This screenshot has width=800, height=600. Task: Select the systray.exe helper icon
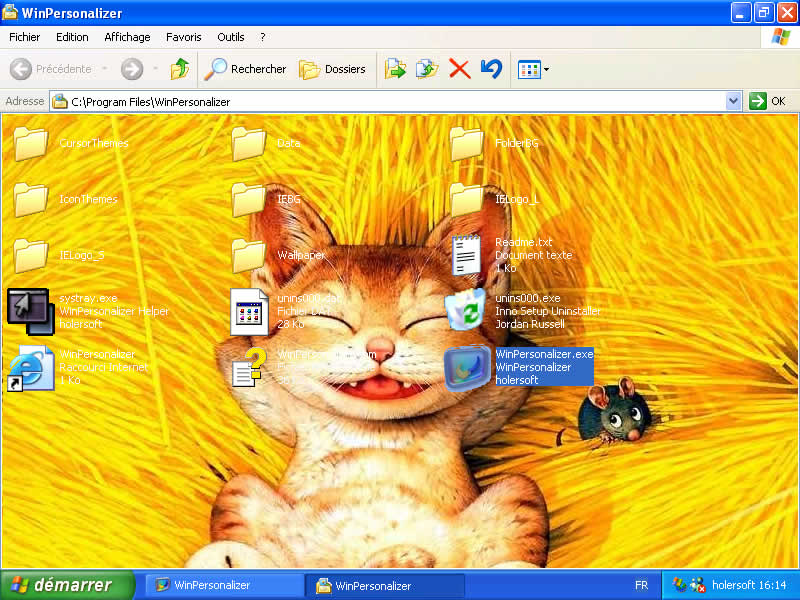coord(31,311)
